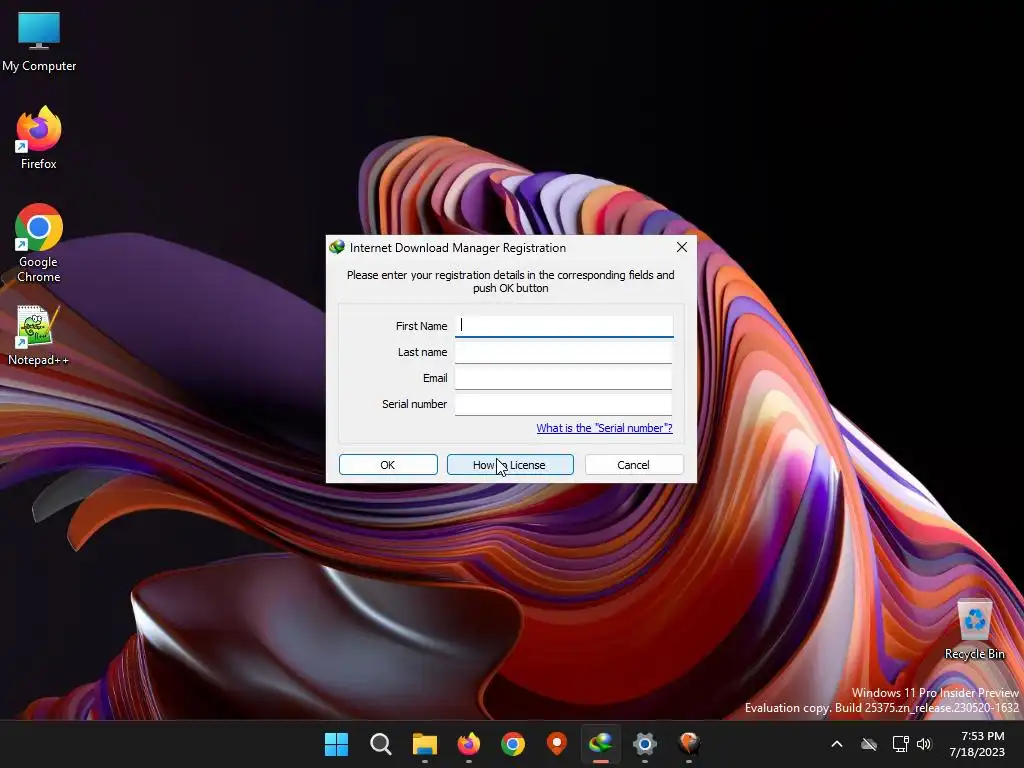Confirm registration with the OK button
The image size is (1024, 768).
388,465
